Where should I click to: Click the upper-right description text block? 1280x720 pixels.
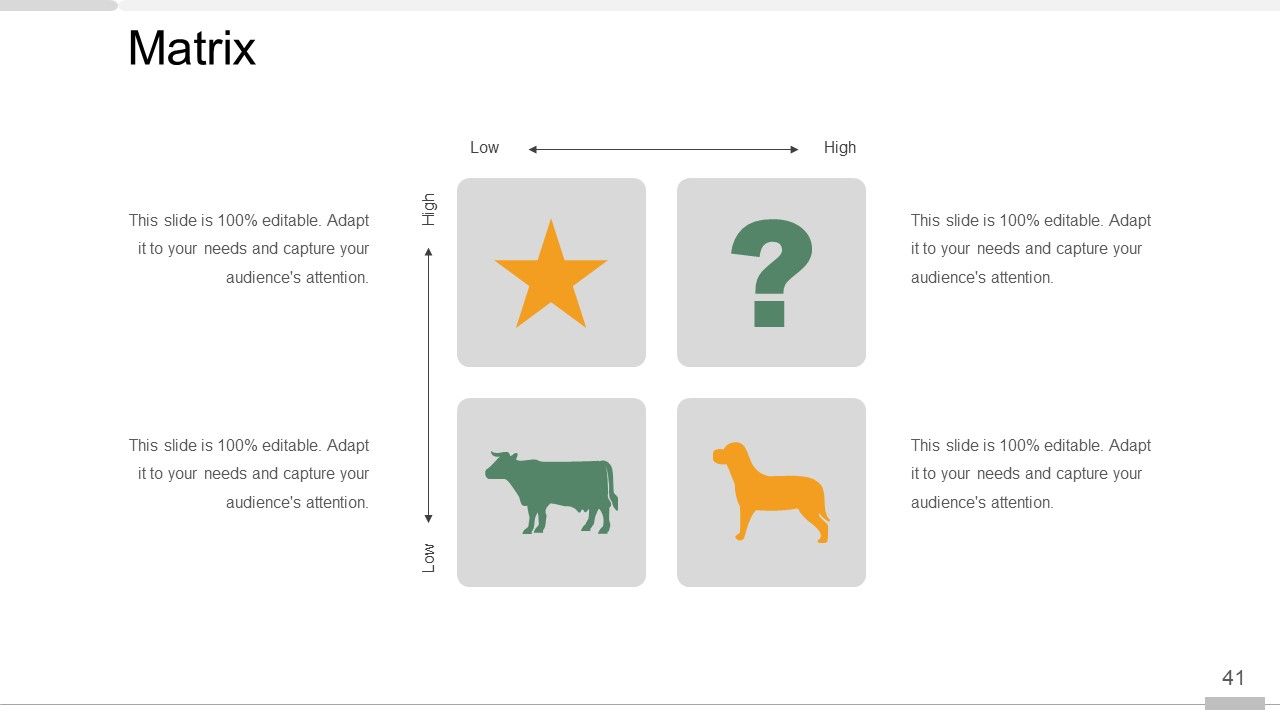[x=1031, y=249]
